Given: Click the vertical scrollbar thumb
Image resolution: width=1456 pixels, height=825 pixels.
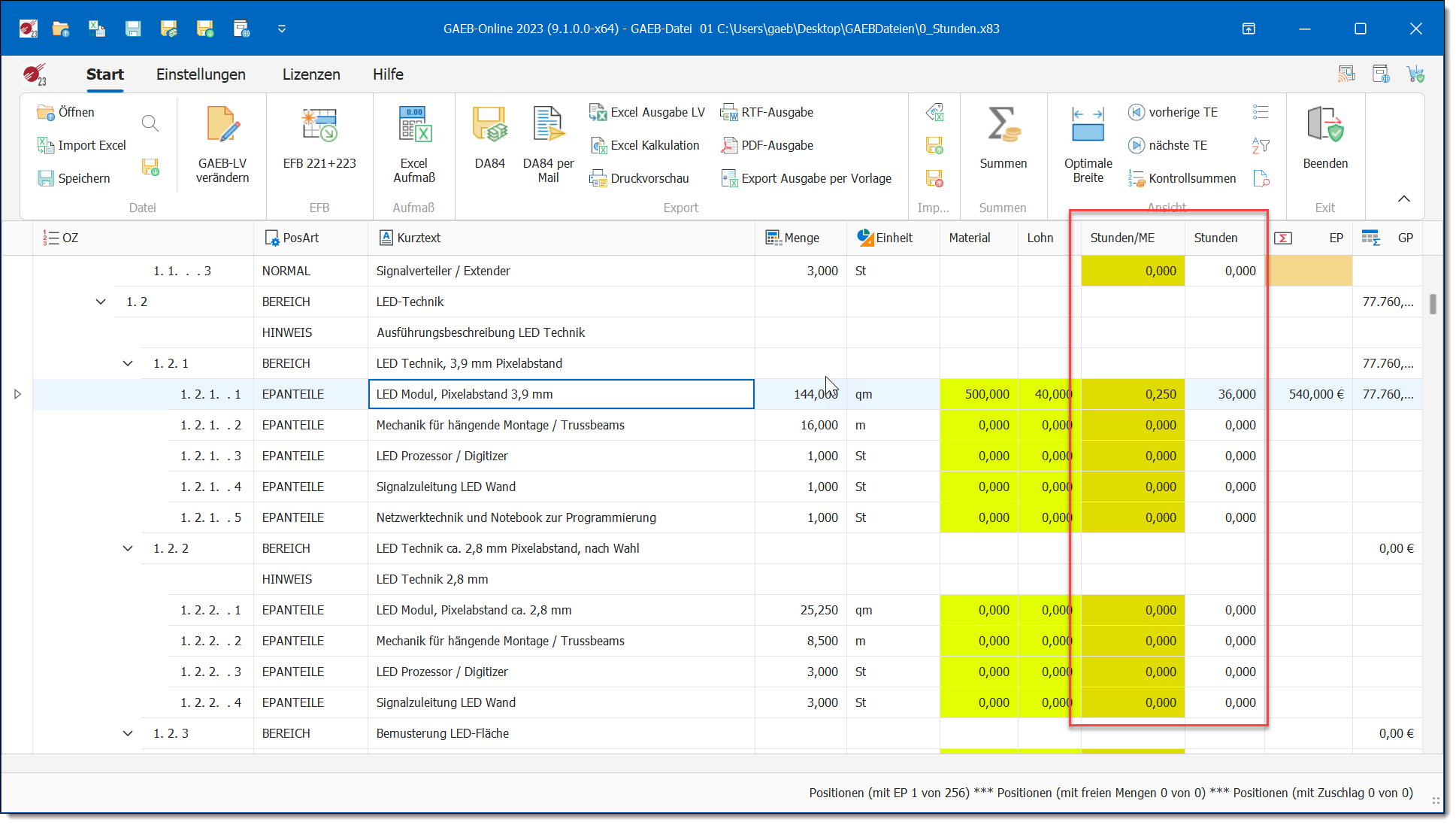Looking at the screenshot, I should click(x=1433, y=304).
